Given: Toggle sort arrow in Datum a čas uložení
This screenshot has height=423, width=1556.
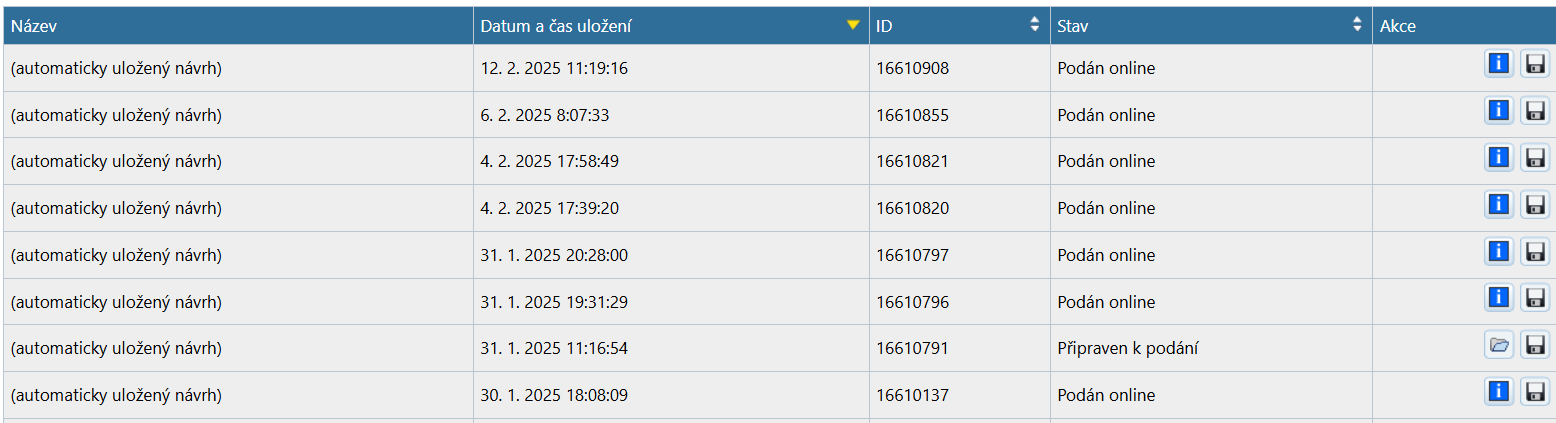Looking at the screenshot, I should click(853, 25).
